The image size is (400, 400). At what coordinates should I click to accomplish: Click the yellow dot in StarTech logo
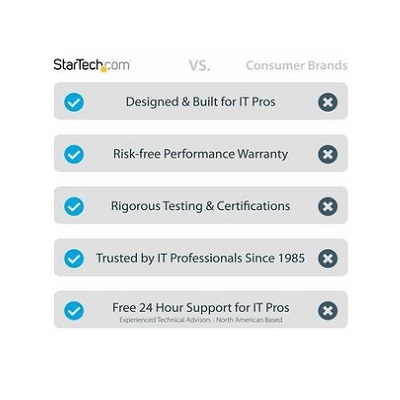pyautogui.click(x=104, y=69)
